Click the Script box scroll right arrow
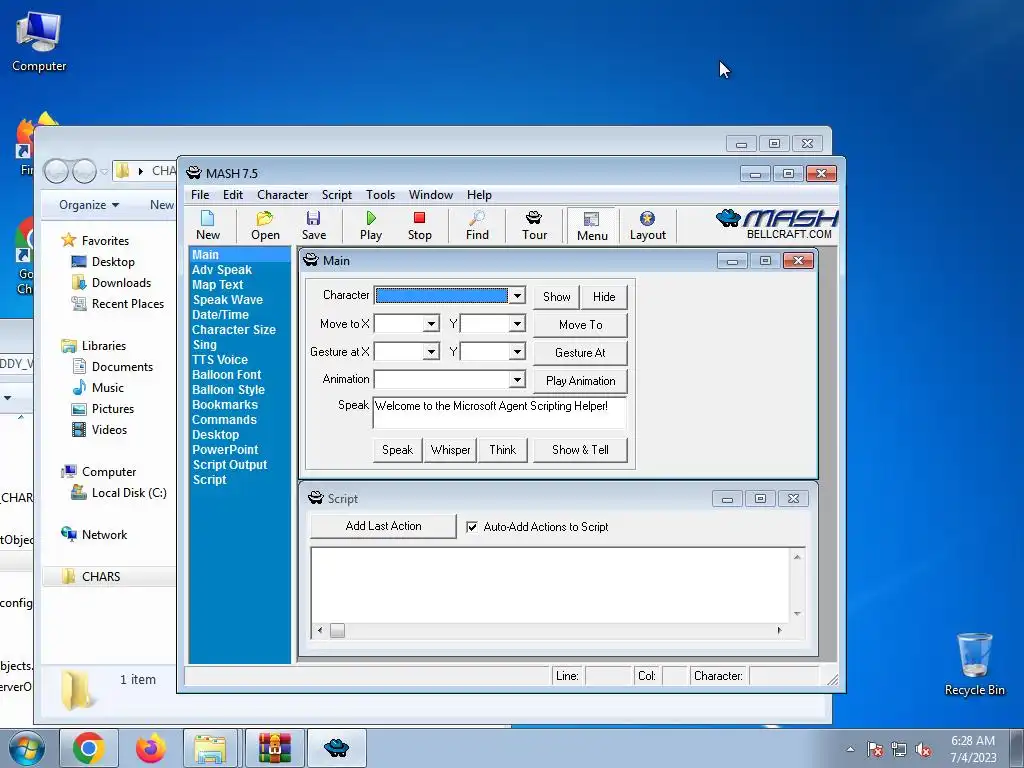Image resolution: width=1024 pixels, height=768 pixels. pyautogui.click(x=779, y=630)
